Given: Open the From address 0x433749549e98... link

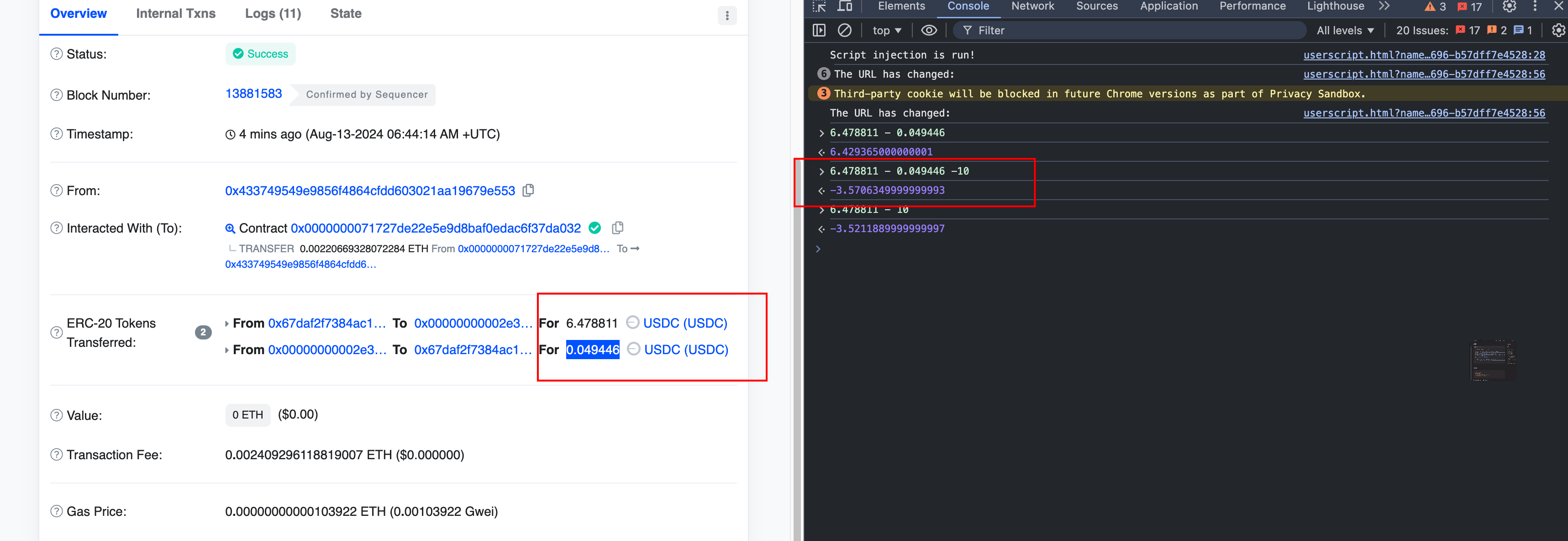Looking at the screenshot, I should point(370,191).
